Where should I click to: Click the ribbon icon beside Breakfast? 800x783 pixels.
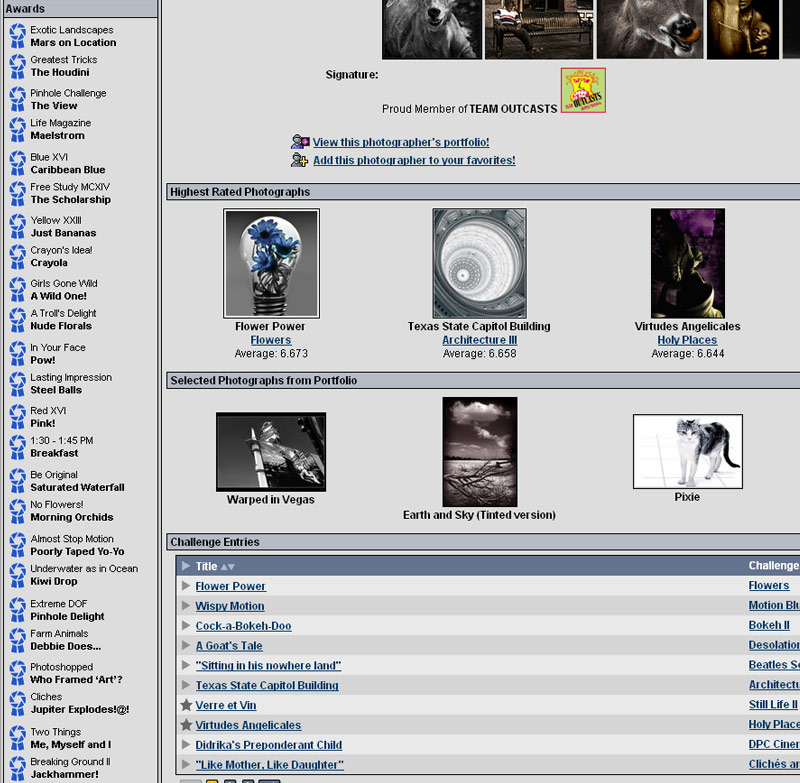pyautogui.click(x=17, y=447)
